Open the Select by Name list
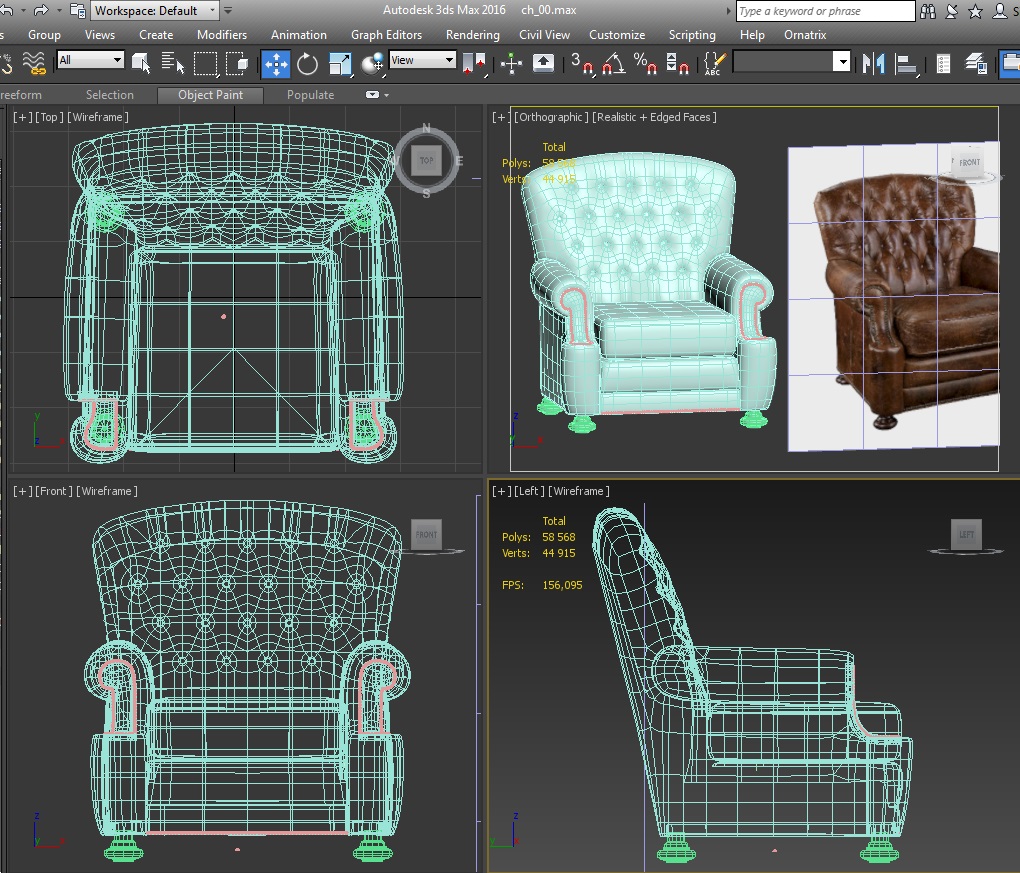Viewport: 1020px width, 873px height. (x=172, y=64)
